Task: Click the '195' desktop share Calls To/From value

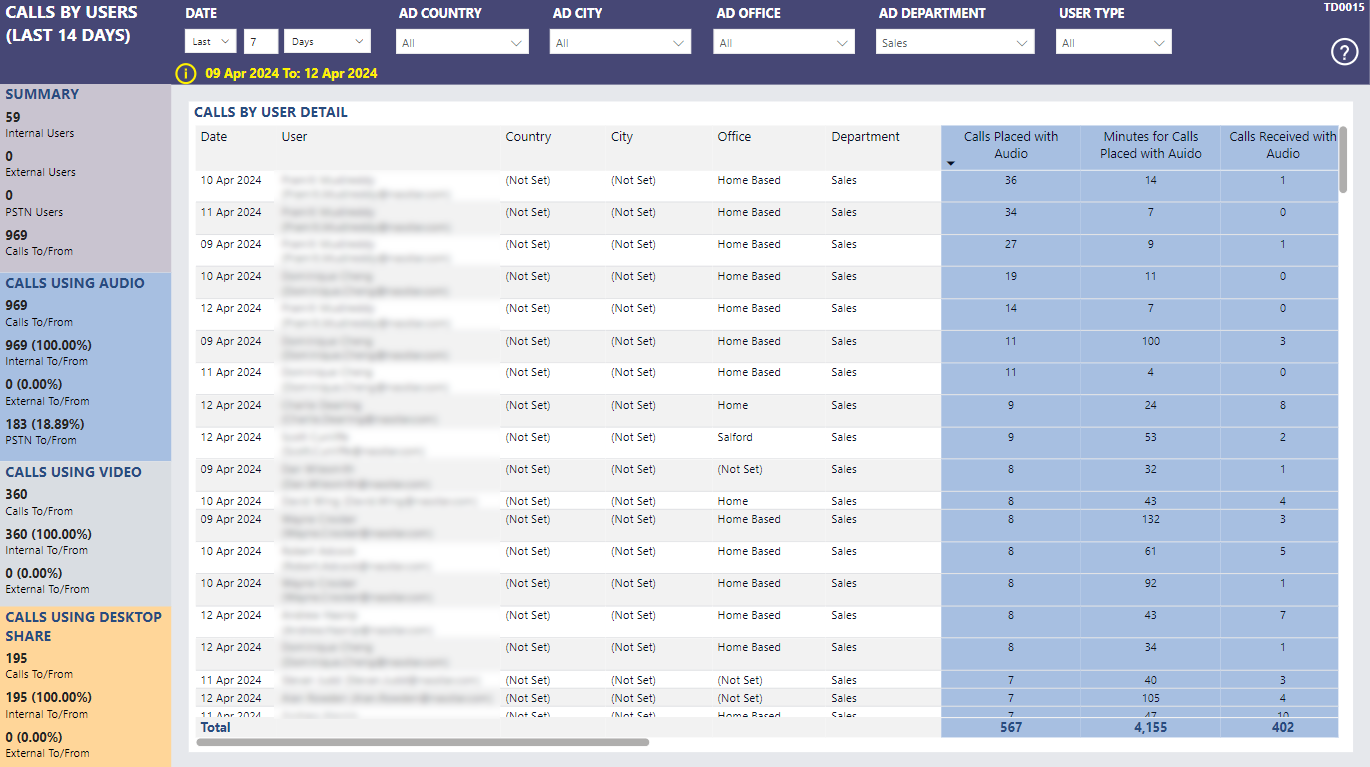Action: click(17, 658)
